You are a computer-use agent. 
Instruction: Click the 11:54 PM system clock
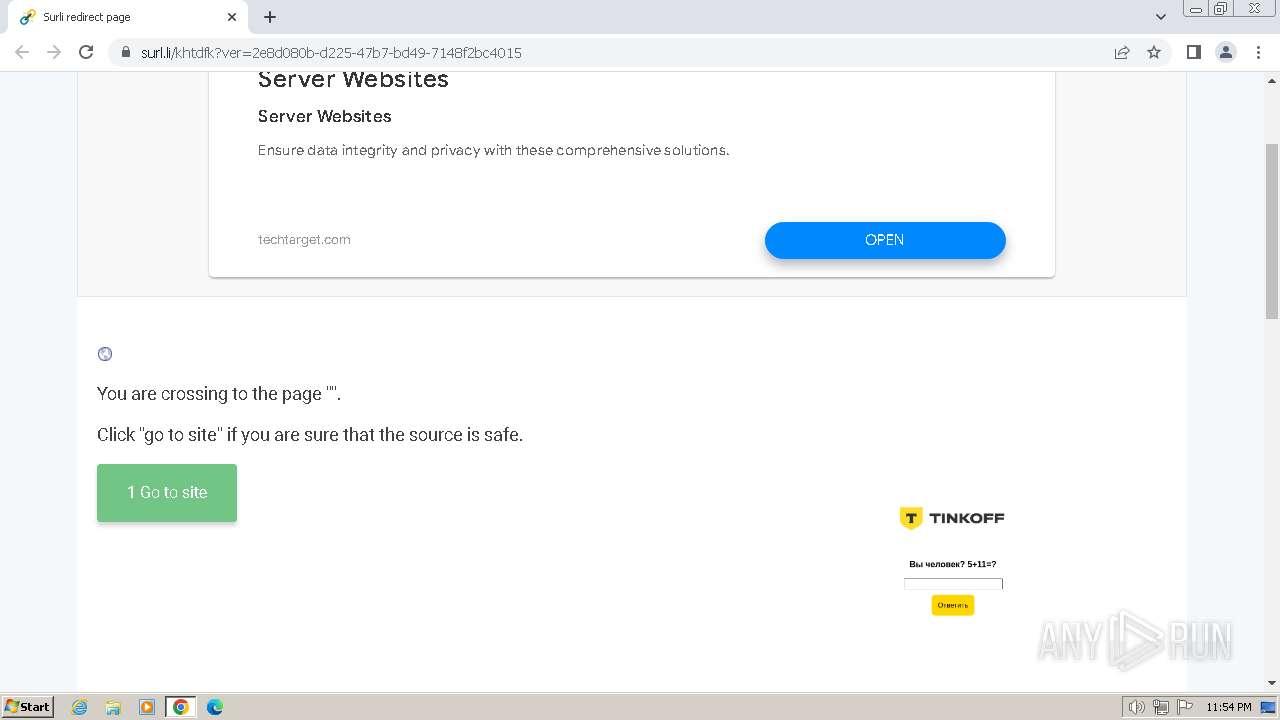click(1229, 707)
